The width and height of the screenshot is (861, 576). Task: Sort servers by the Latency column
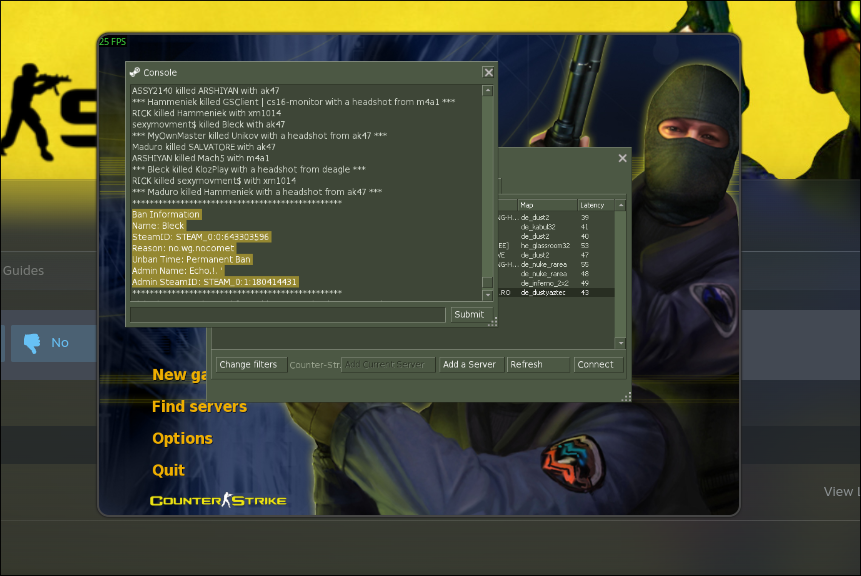click(x=596, y=205)
